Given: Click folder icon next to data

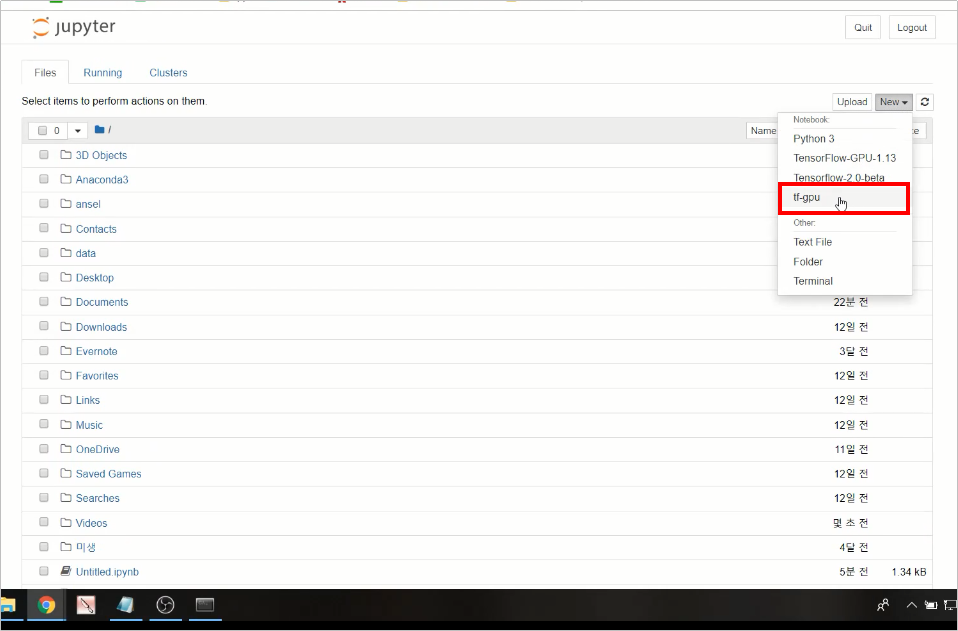Looking at the screenshot, I should 66,253.
